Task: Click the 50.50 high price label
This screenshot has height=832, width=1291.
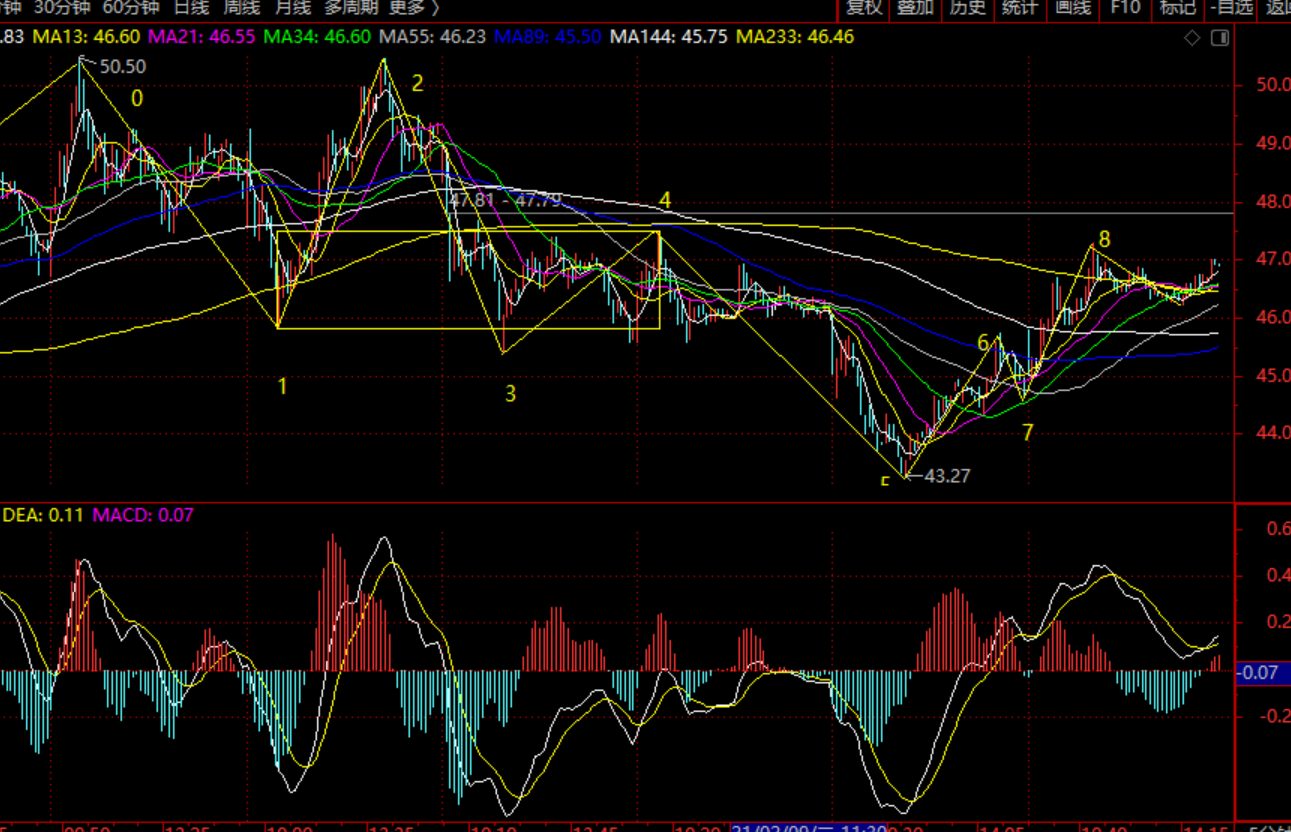Action: (x=123, y=67)
